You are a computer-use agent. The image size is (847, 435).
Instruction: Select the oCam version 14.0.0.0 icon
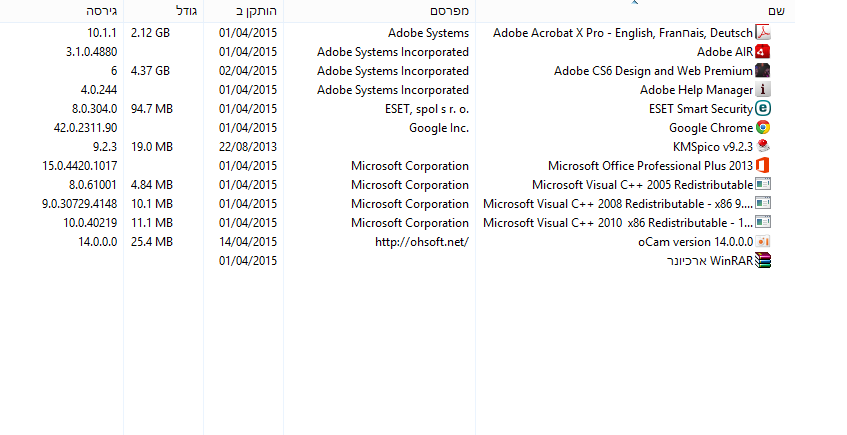pyautogui.click(x=763, y=242)
